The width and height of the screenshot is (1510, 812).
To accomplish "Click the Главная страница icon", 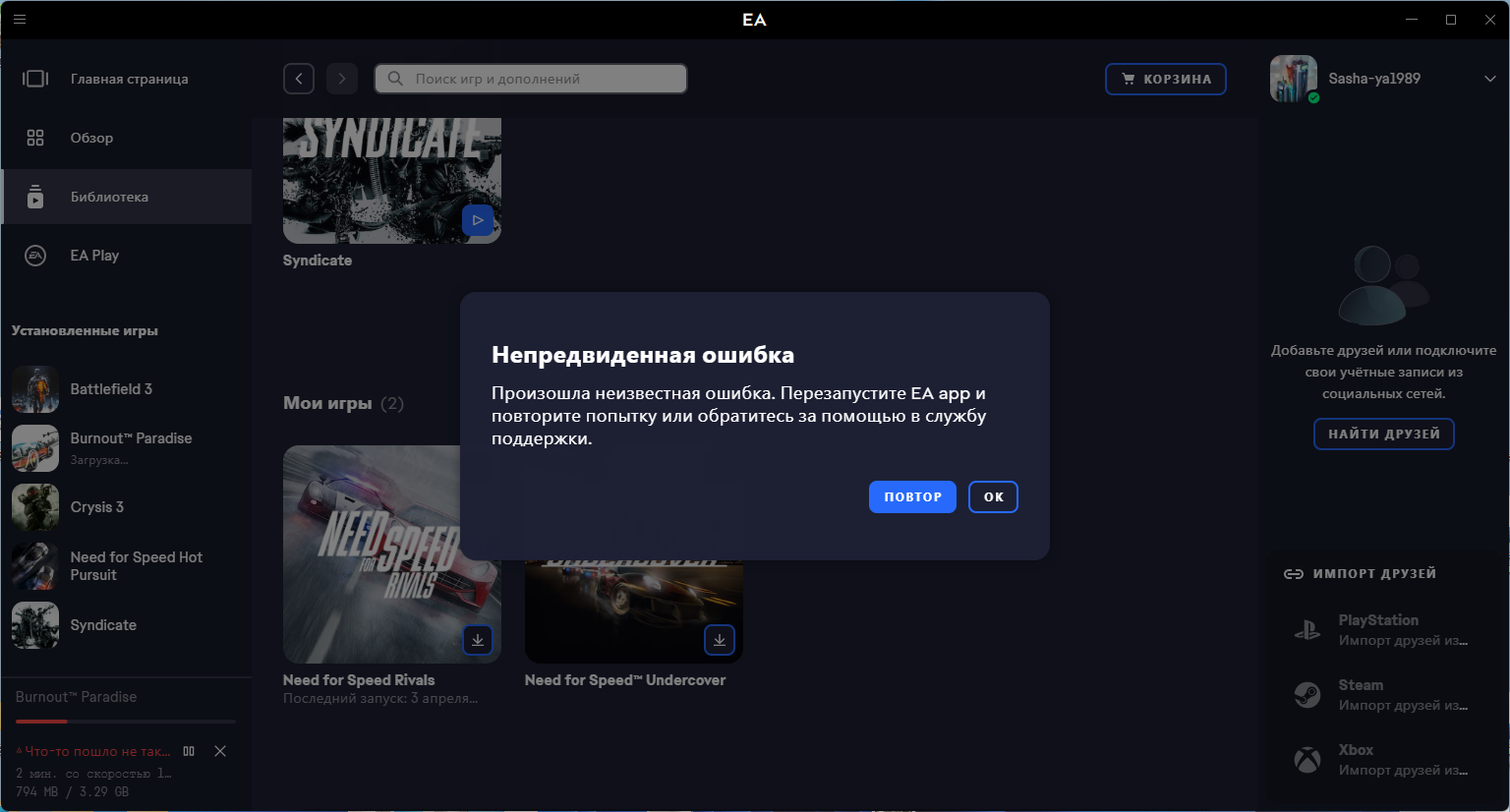I will click(35, 79).
